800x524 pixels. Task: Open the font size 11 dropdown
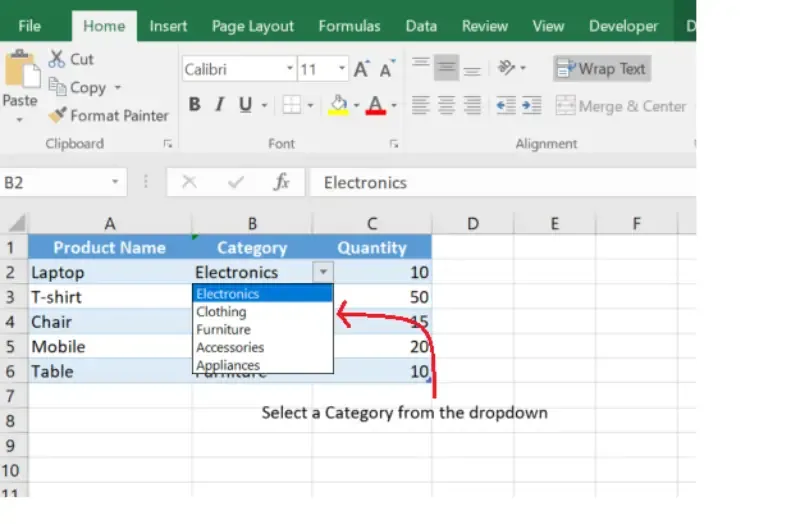(342, 68)
